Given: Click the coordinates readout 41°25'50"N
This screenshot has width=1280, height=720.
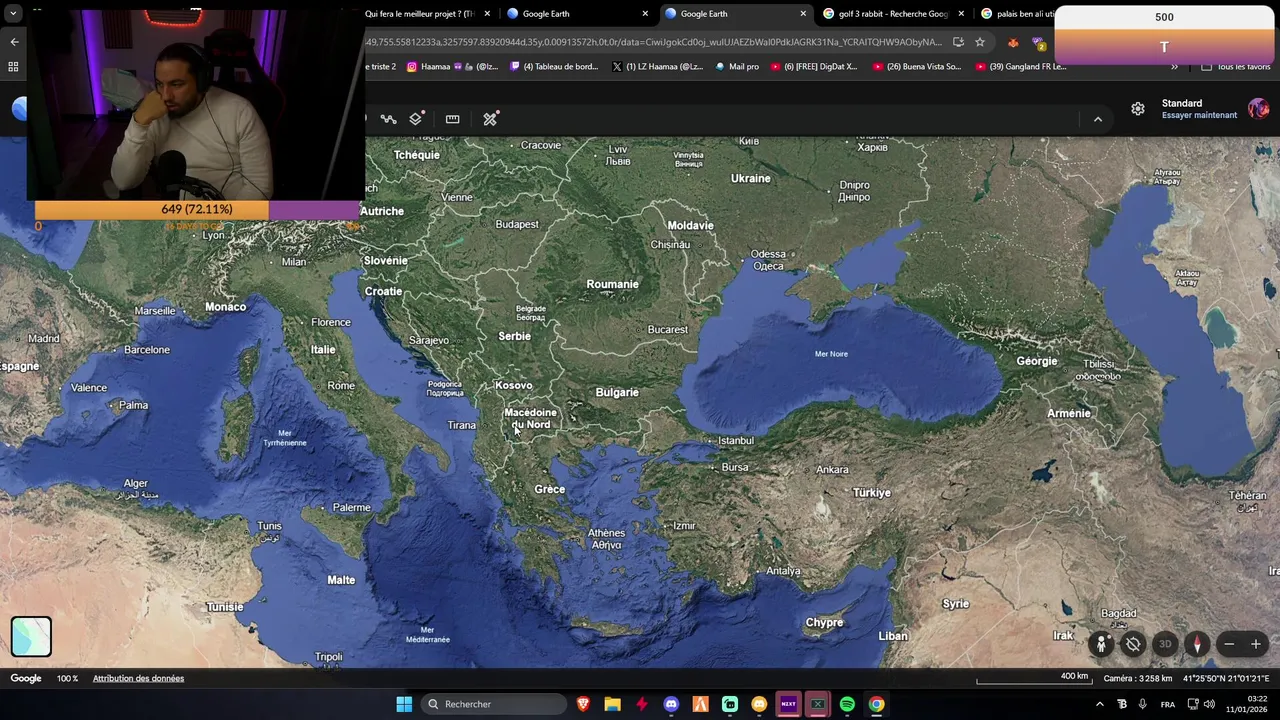Looking at the screenshot, I should [x=1226, y=678].
